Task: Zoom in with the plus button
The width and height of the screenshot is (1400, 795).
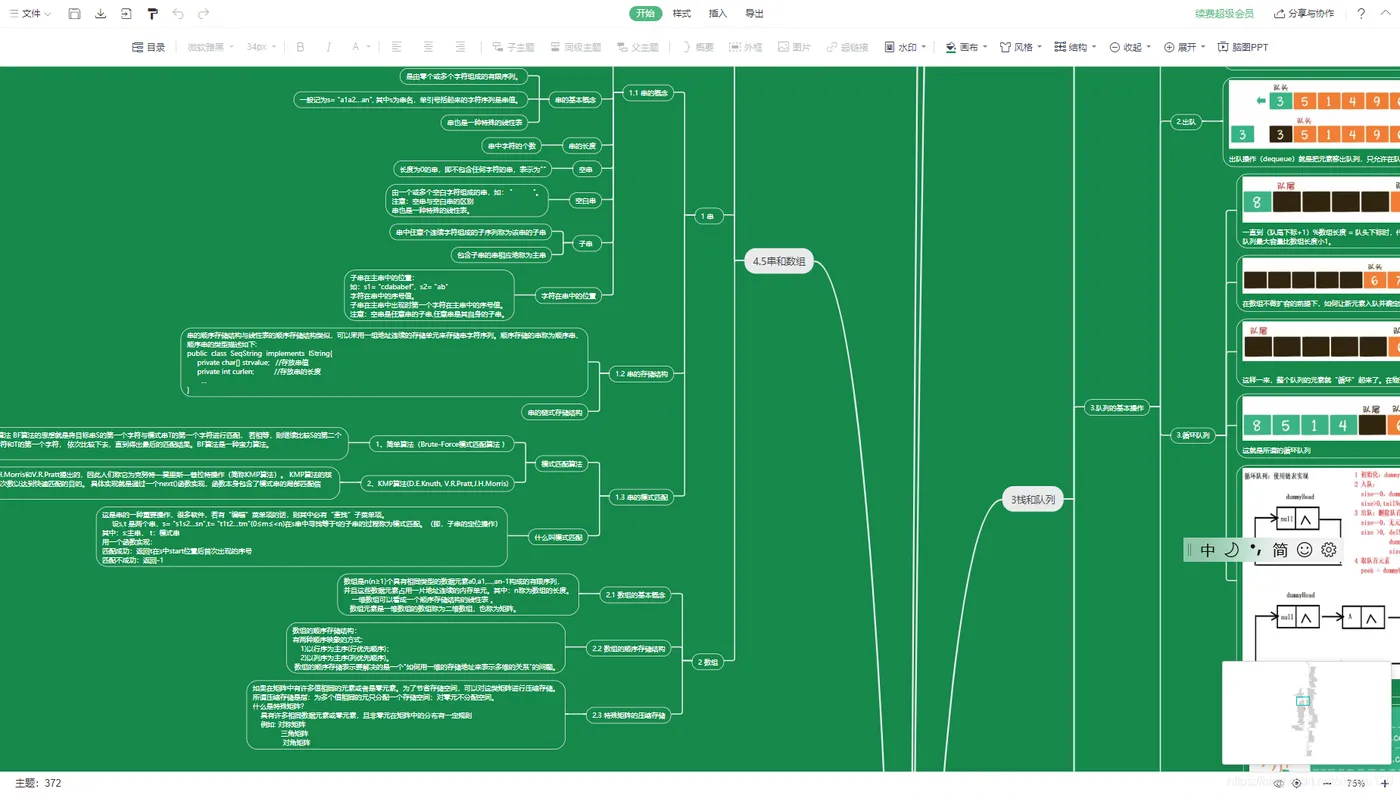Action: click(1385, 784)
